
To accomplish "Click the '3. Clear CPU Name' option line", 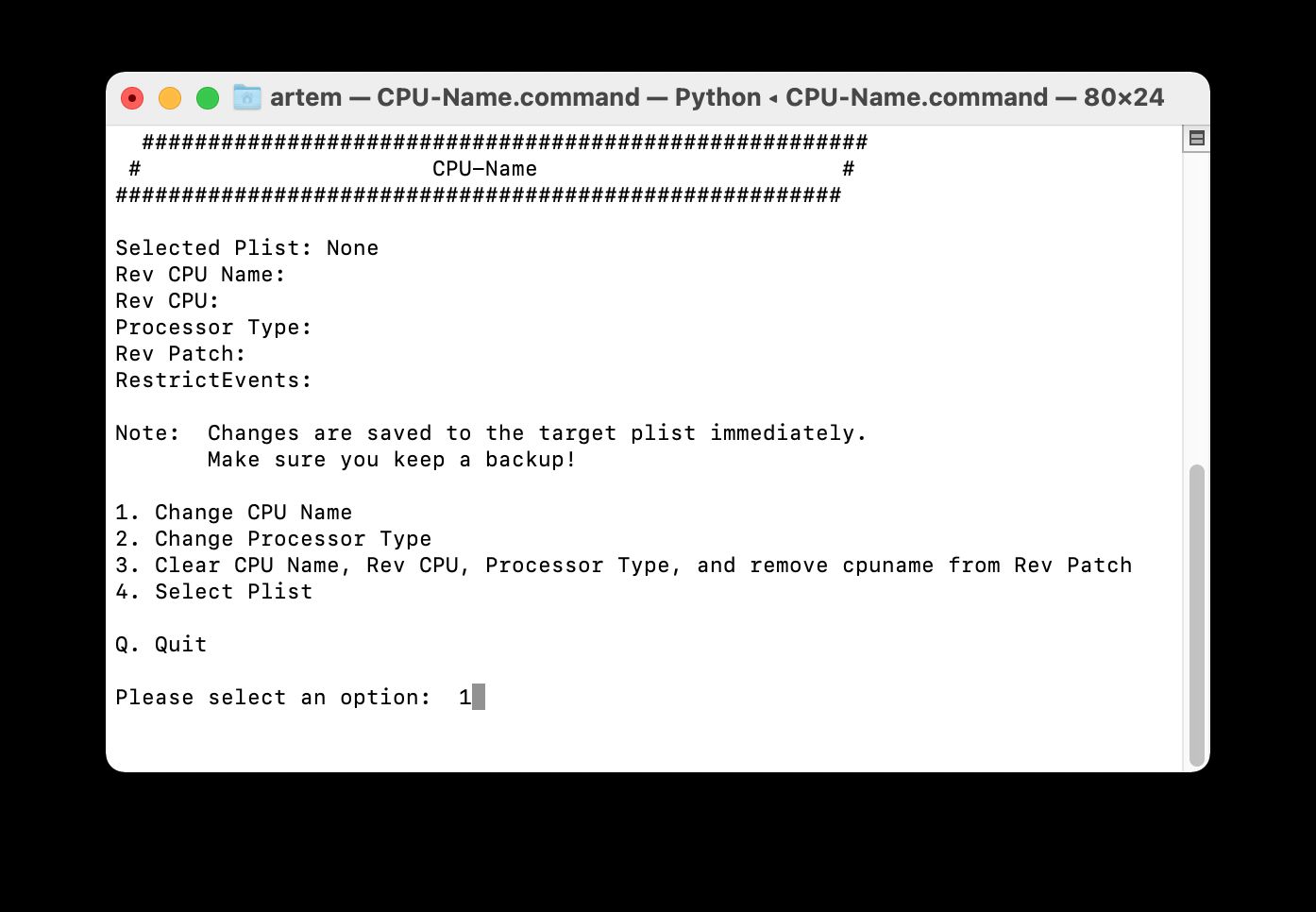I will (623, 566).
